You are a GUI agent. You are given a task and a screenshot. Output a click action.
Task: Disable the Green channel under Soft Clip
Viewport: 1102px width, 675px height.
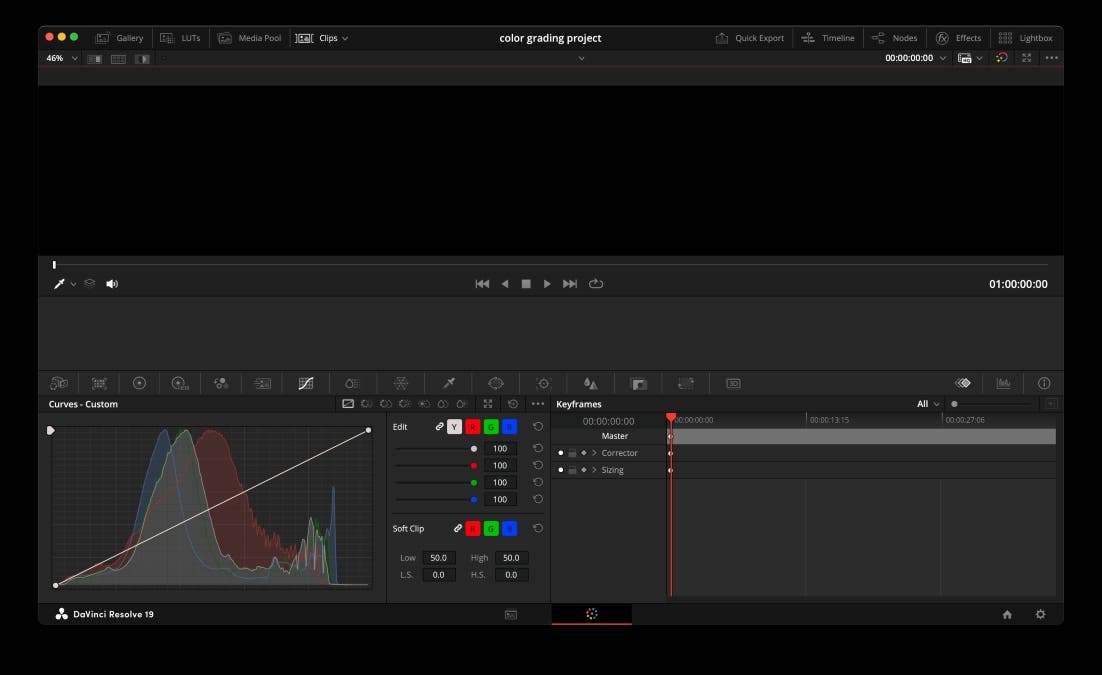pyautogui.click(x=490, y=528)
